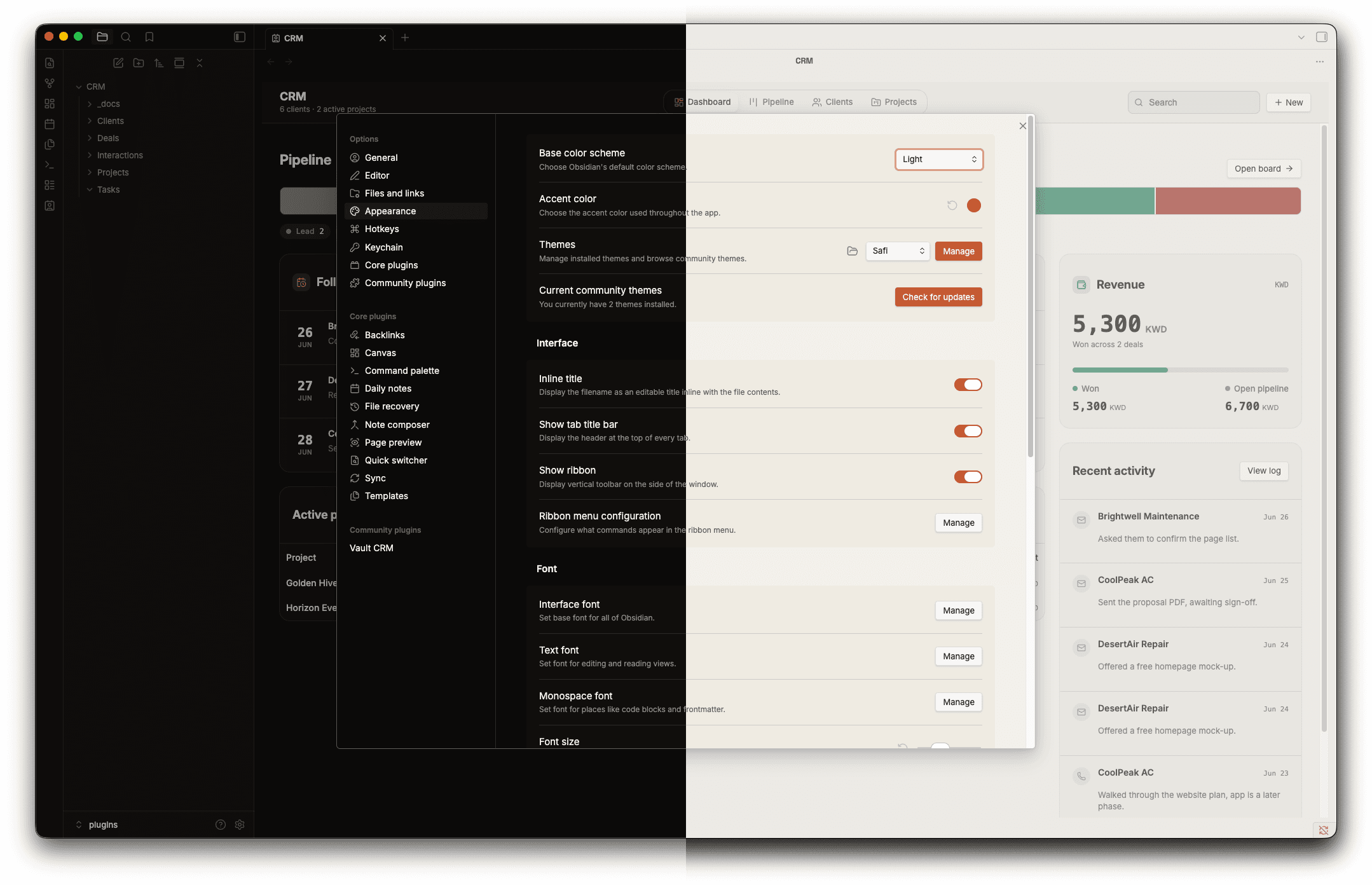Screen dimensions: 1372x885
Task: Open Community plugins settings section
Action: (416, 283)
